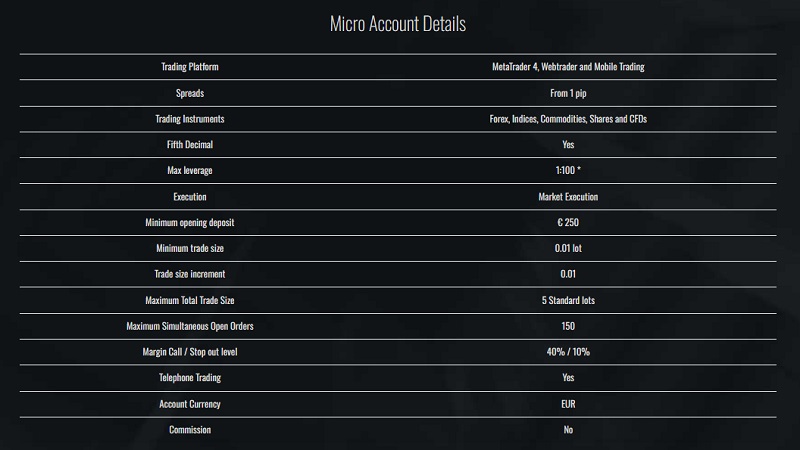Viewport: 800px width, 450px height.
Task: Select the MetaTrader 4, Webtrader and Mobile Trading text
Action: [x=568, y=67]
